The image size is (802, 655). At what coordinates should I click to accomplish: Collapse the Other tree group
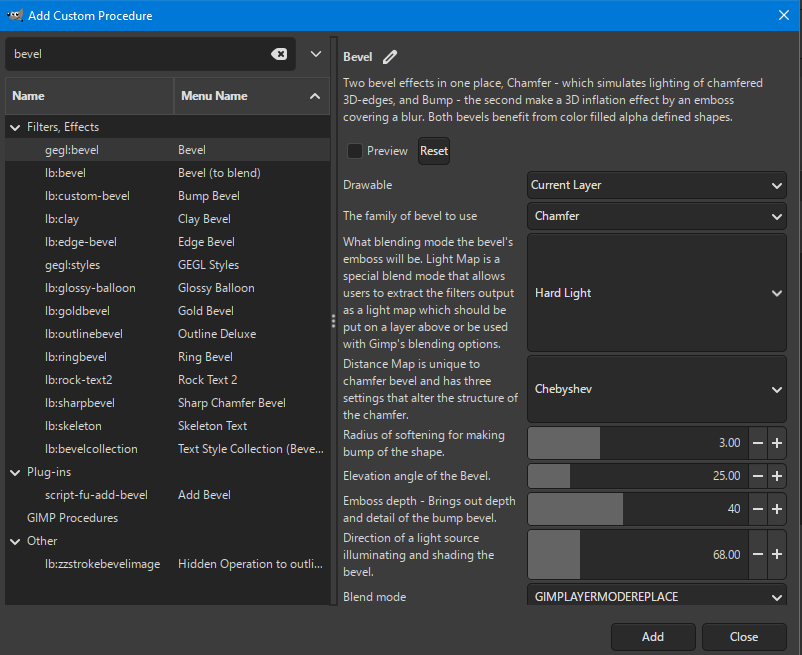[15, 541]
